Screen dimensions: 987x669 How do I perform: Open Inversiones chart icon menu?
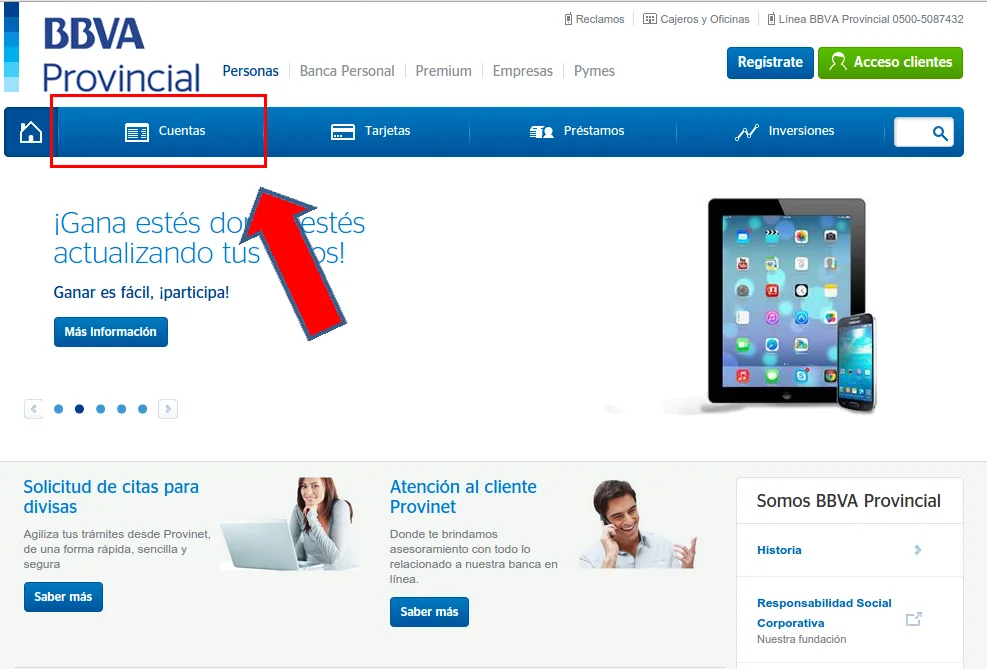coord(784,132)
